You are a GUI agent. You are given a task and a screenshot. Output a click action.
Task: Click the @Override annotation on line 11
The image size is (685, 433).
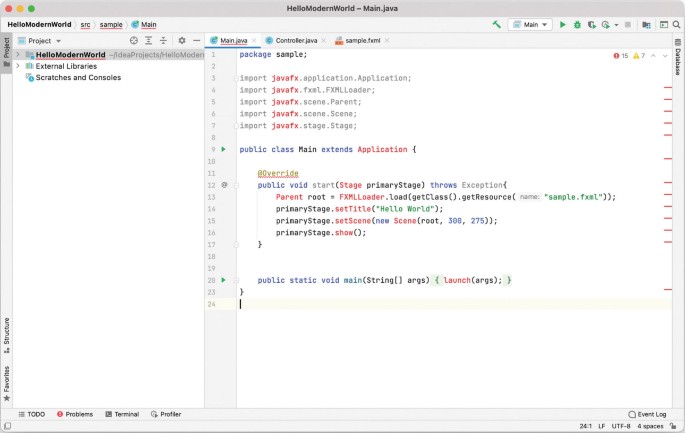[278, 173]
